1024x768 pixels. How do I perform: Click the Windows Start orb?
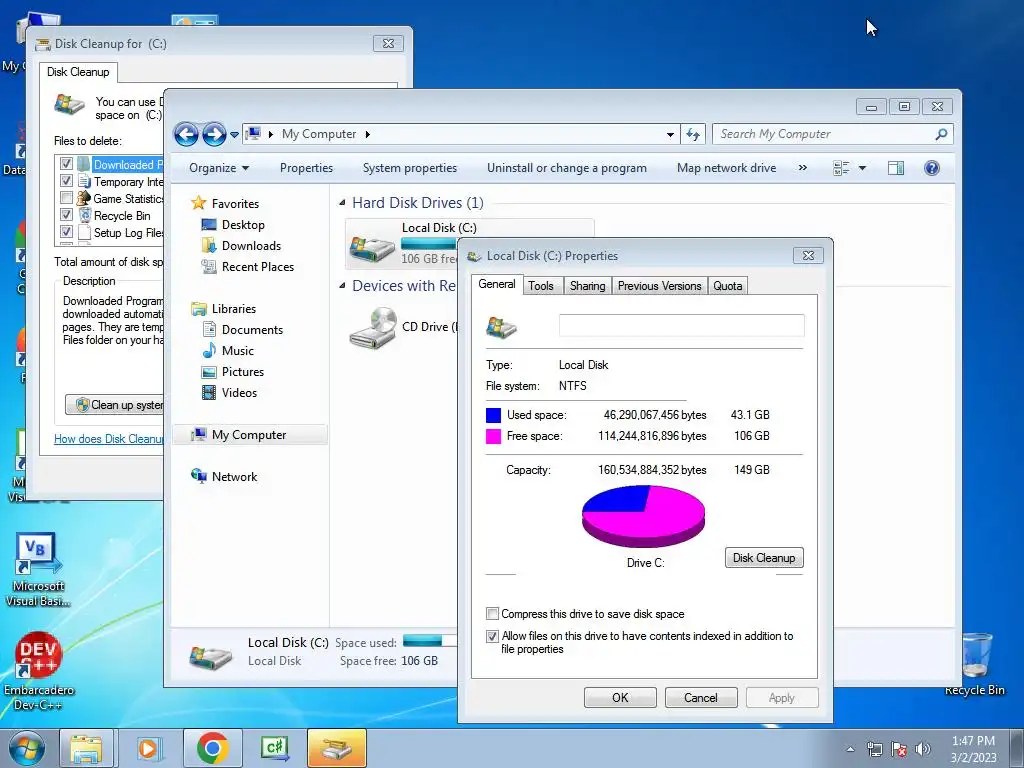[x=27, y=748]
